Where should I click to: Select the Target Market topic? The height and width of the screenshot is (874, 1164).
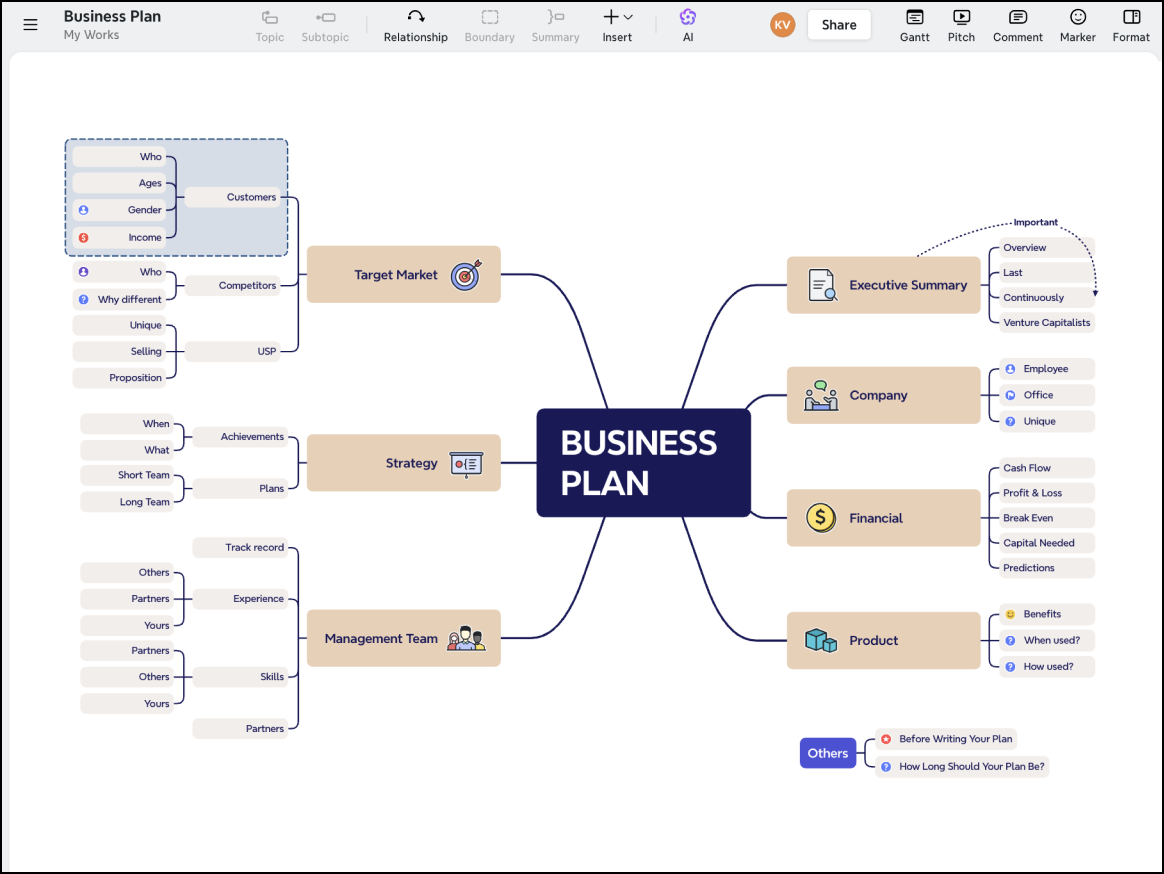click(x=403, y=275)
